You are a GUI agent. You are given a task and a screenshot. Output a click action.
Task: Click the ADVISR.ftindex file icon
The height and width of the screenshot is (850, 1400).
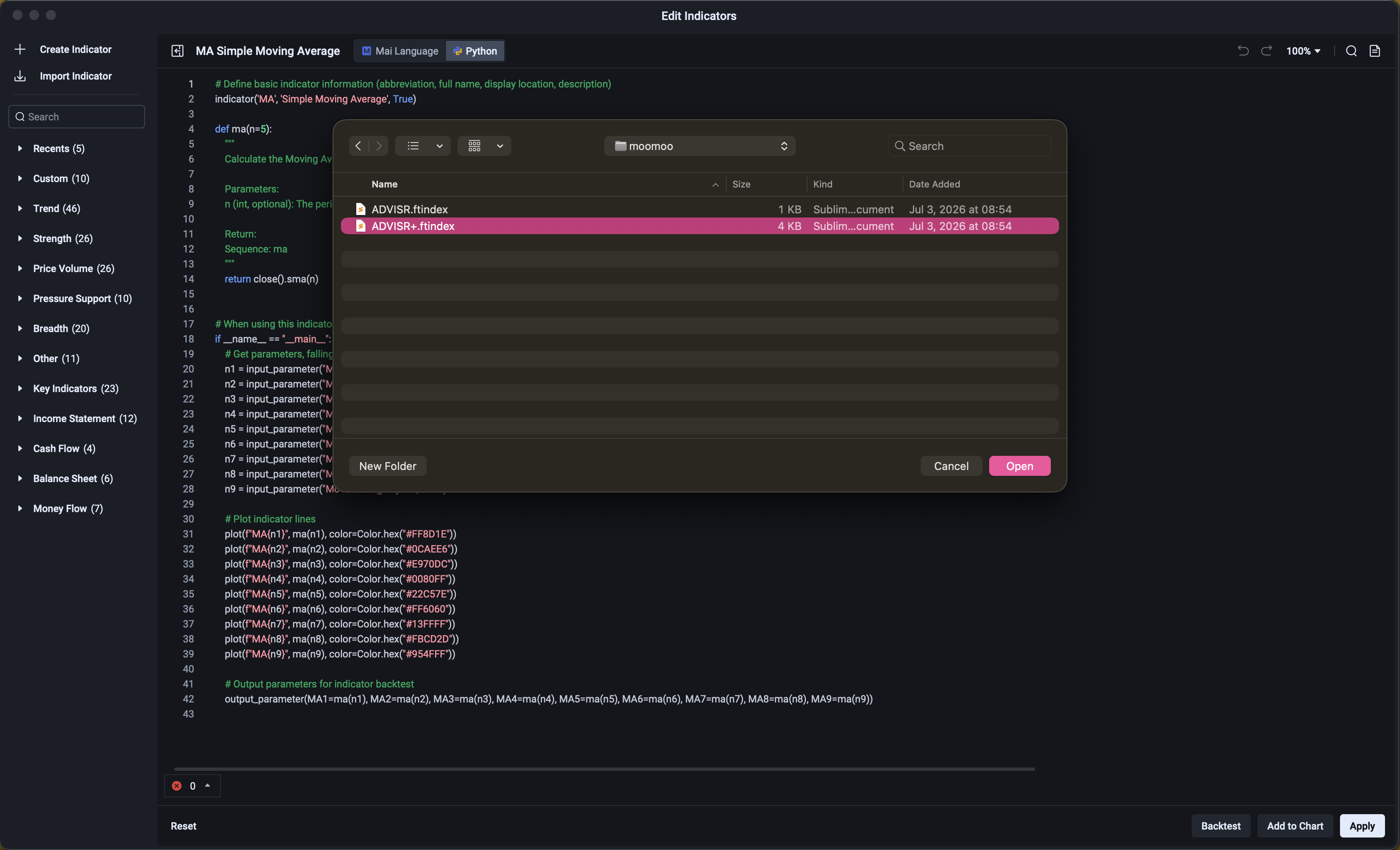(x=360, y=209)
